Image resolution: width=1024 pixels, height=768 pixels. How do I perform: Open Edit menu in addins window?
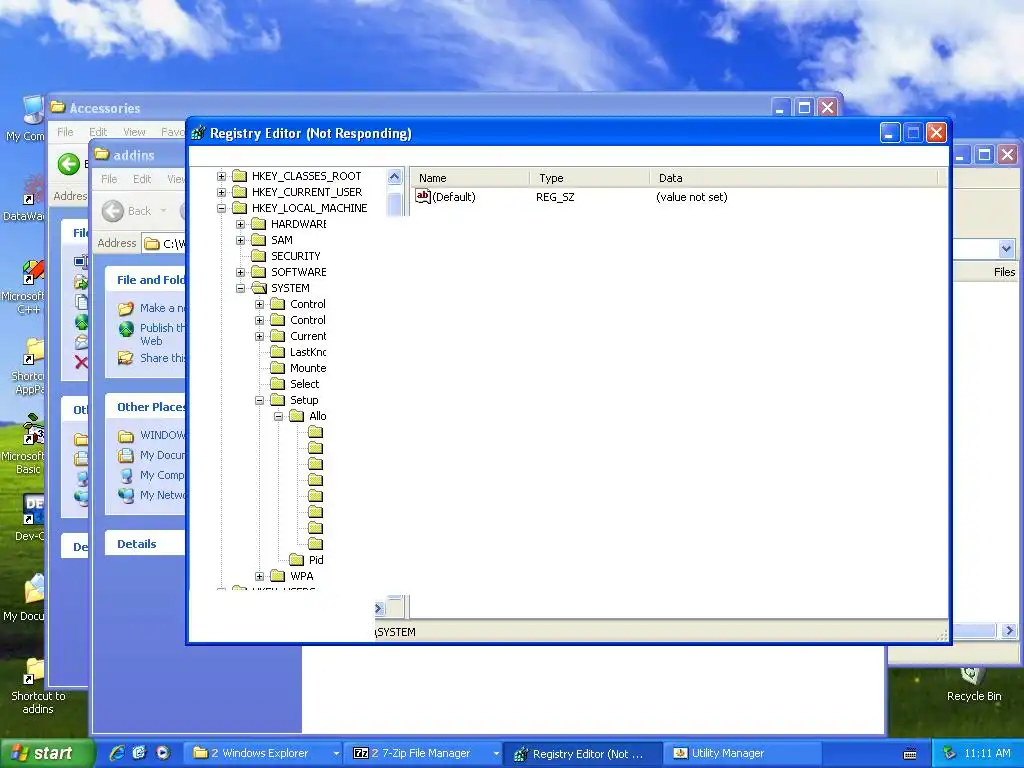[x=142, y=179]
